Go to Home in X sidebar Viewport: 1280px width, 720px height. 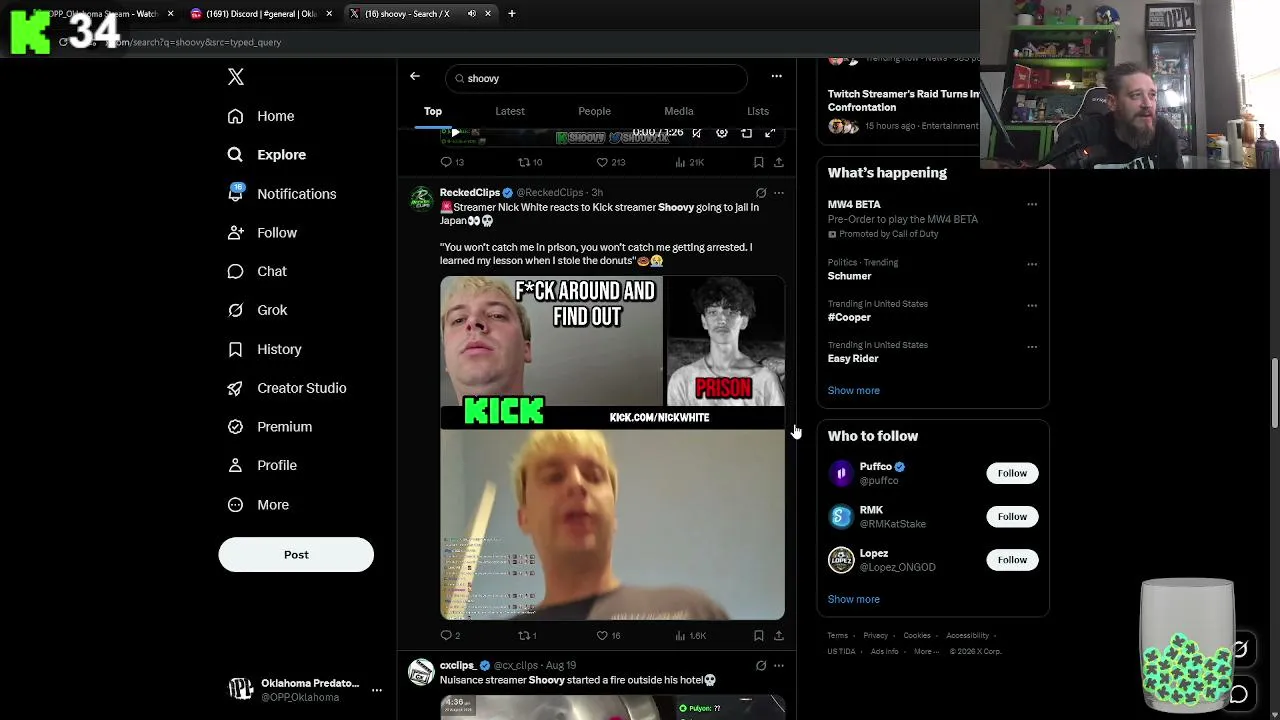coord(261,116)
